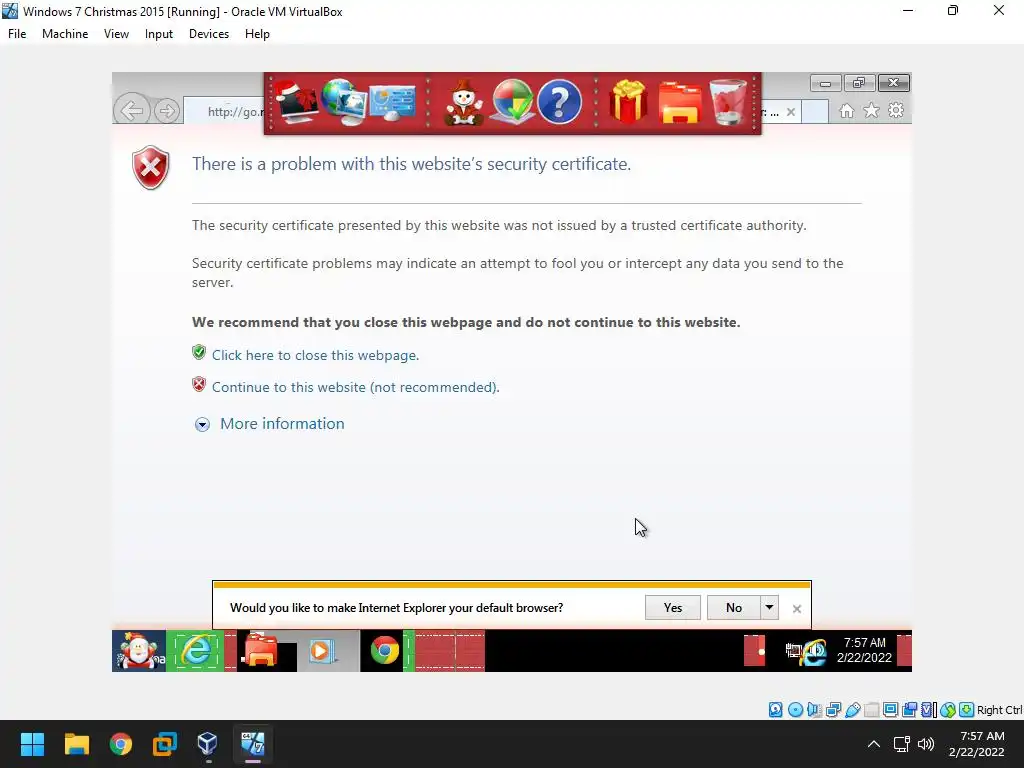Screen dimensions: 1024x768
Task: Continue to this website (not recommended)
Action: [356, 387]
